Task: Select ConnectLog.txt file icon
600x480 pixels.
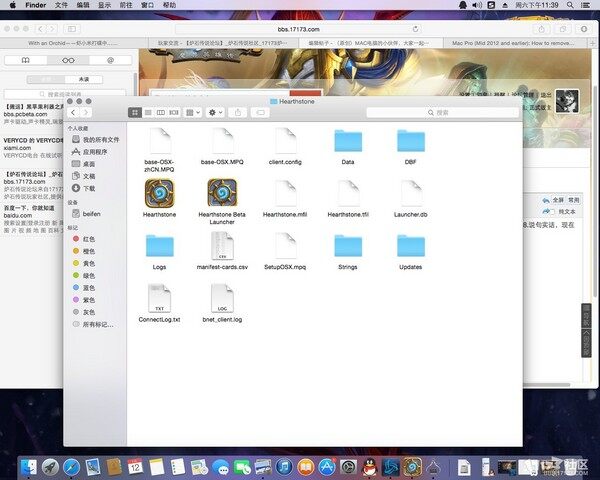Action: tap(160, 298)
